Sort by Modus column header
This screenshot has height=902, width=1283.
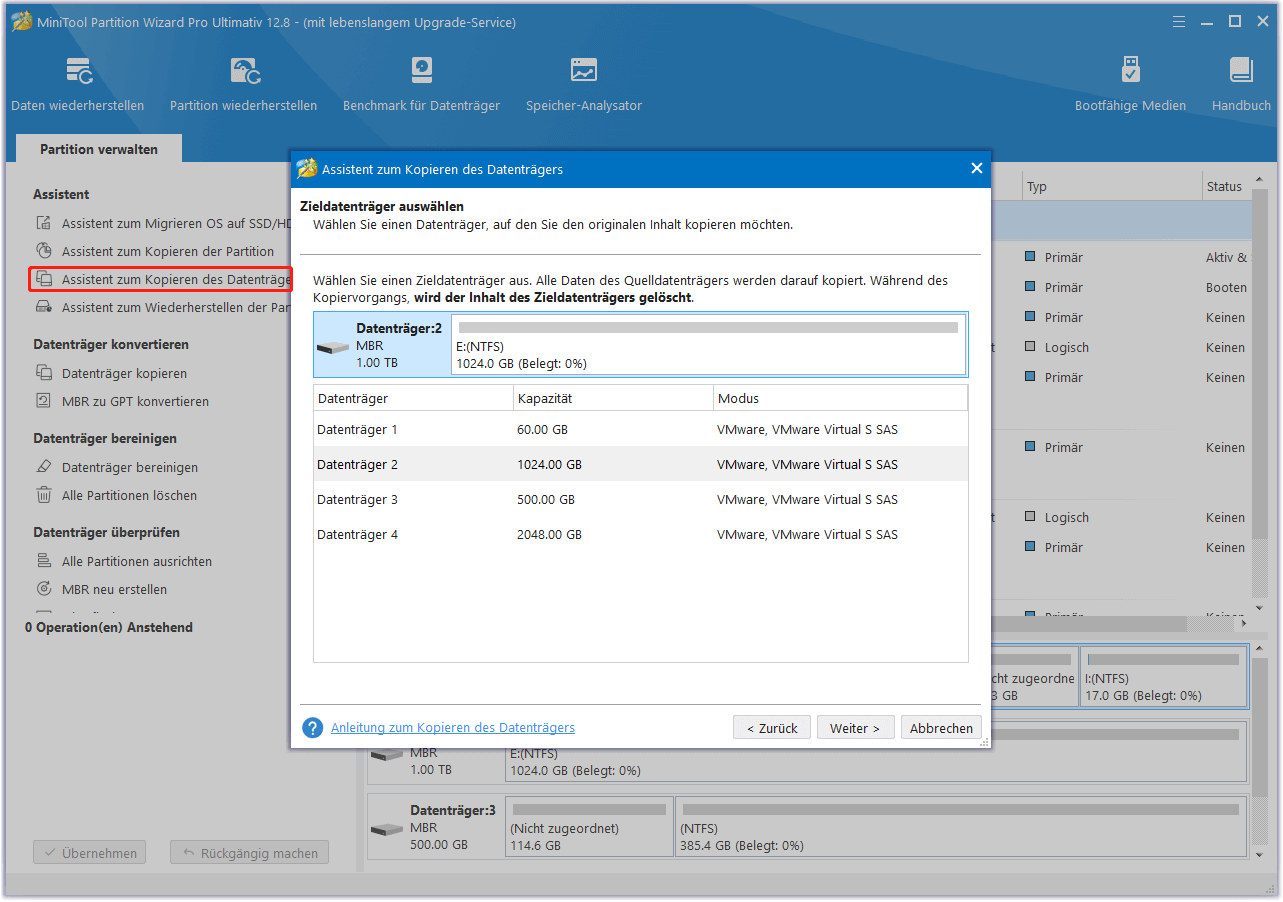(x=840, y=398)
